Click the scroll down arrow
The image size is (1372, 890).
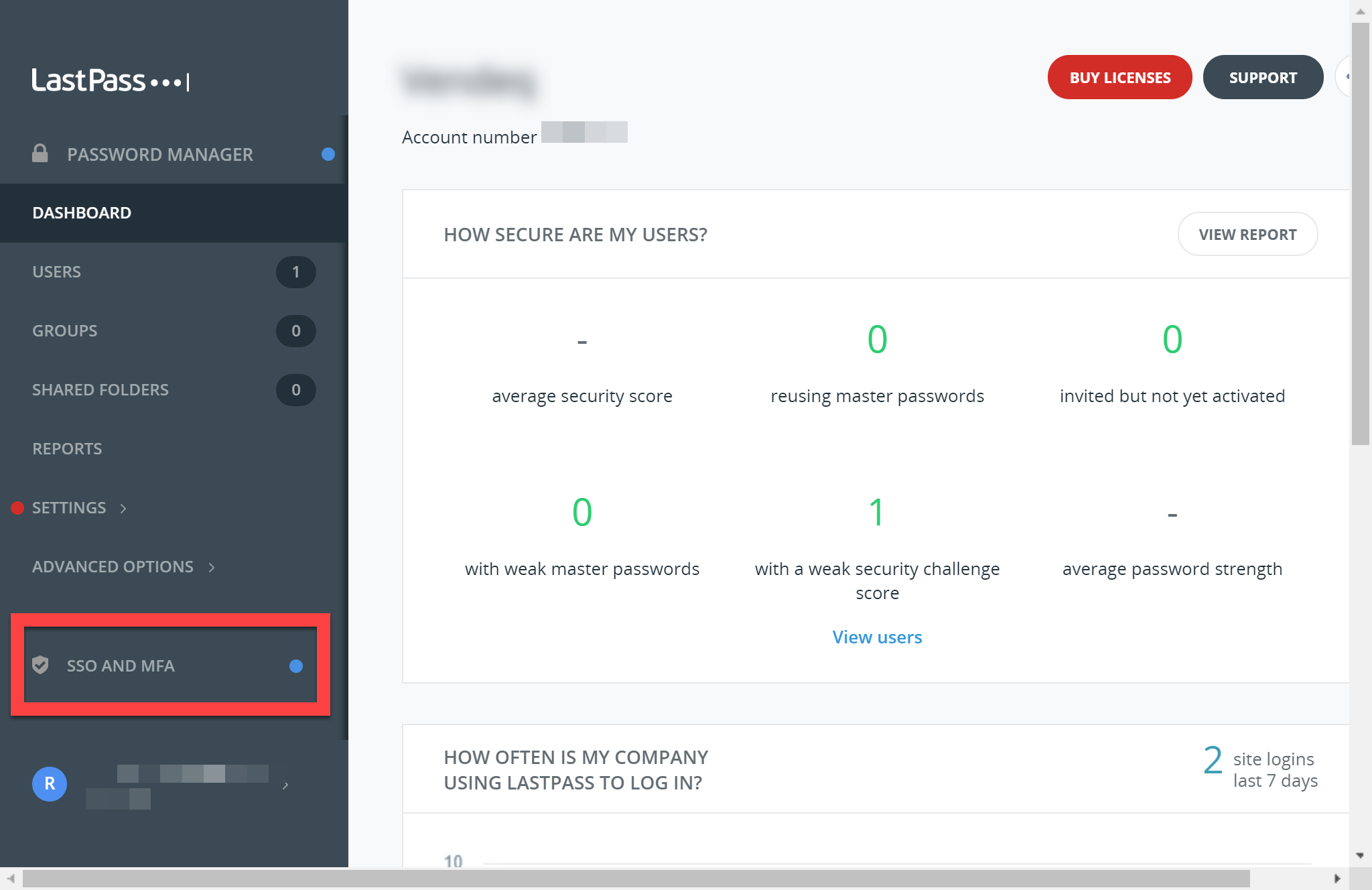[x=1360, y=855]
